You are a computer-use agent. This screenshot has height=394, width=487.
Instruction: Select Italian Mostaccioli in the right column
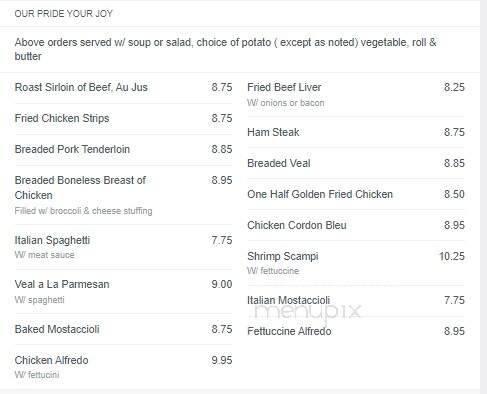coord(289,300)
